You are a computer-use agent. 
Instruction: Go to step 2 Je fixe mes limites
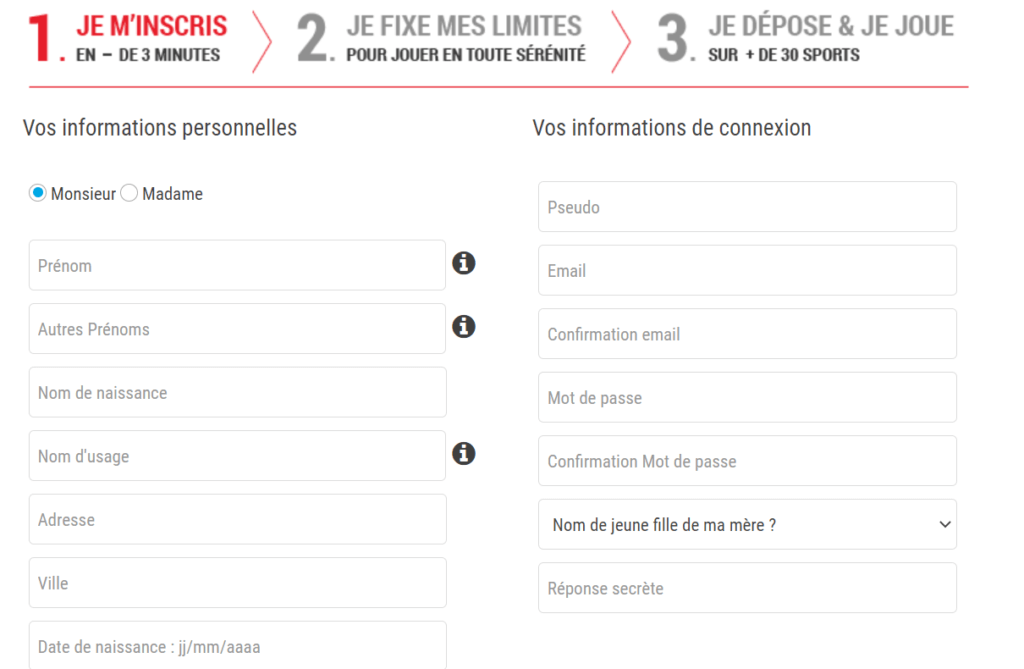pos(441,39)
